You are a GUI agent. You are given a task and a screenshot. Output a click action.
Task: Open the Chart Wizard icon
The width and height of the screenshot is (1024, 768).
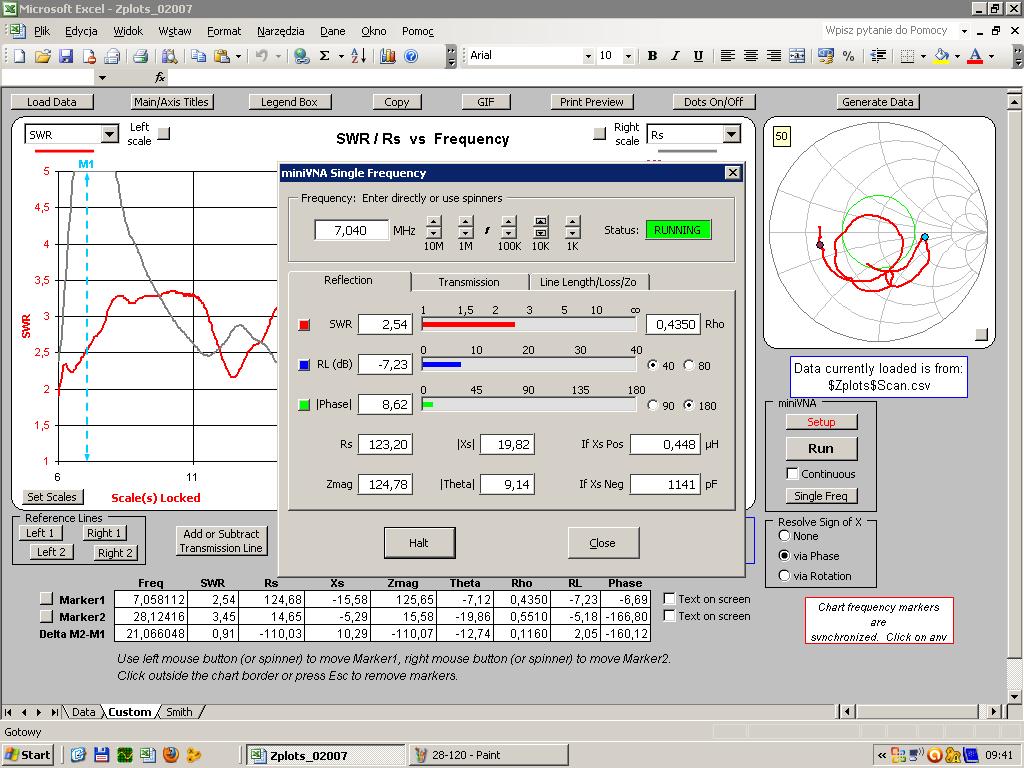(388, 56)
